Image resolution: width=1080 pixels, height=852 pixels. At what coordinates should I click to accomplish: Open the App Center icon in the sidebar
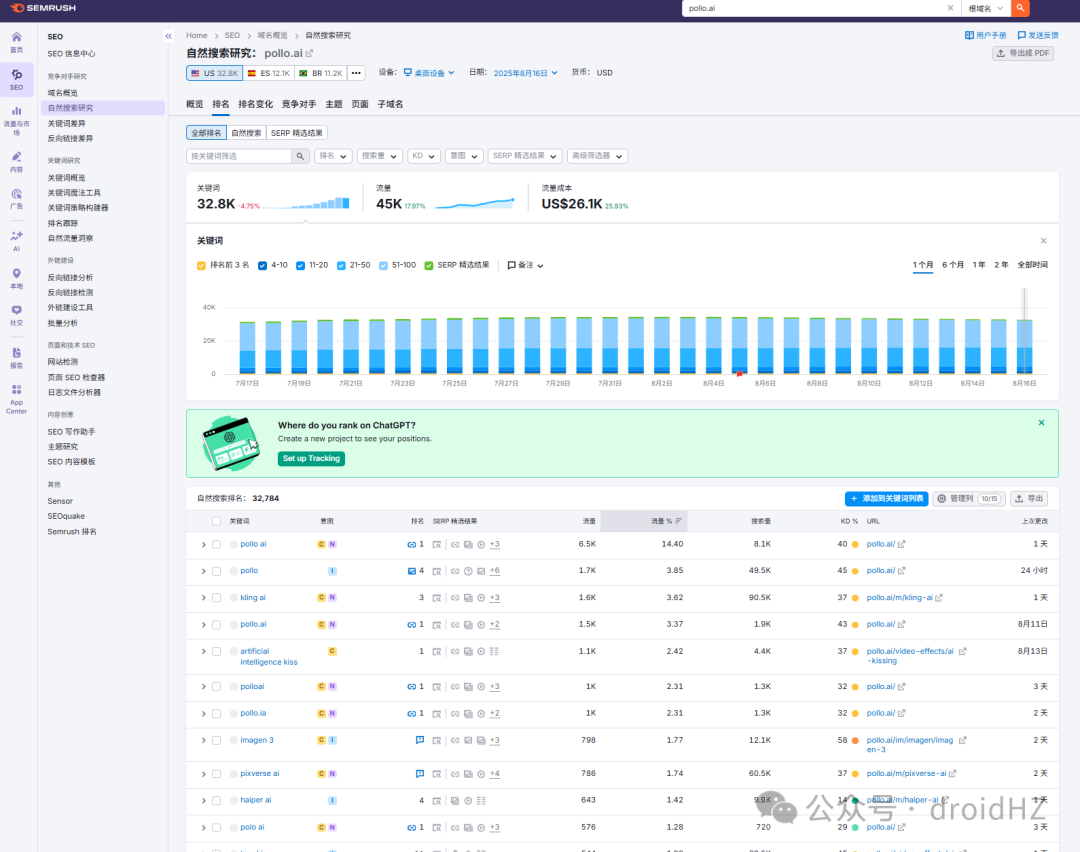point(17,399)
